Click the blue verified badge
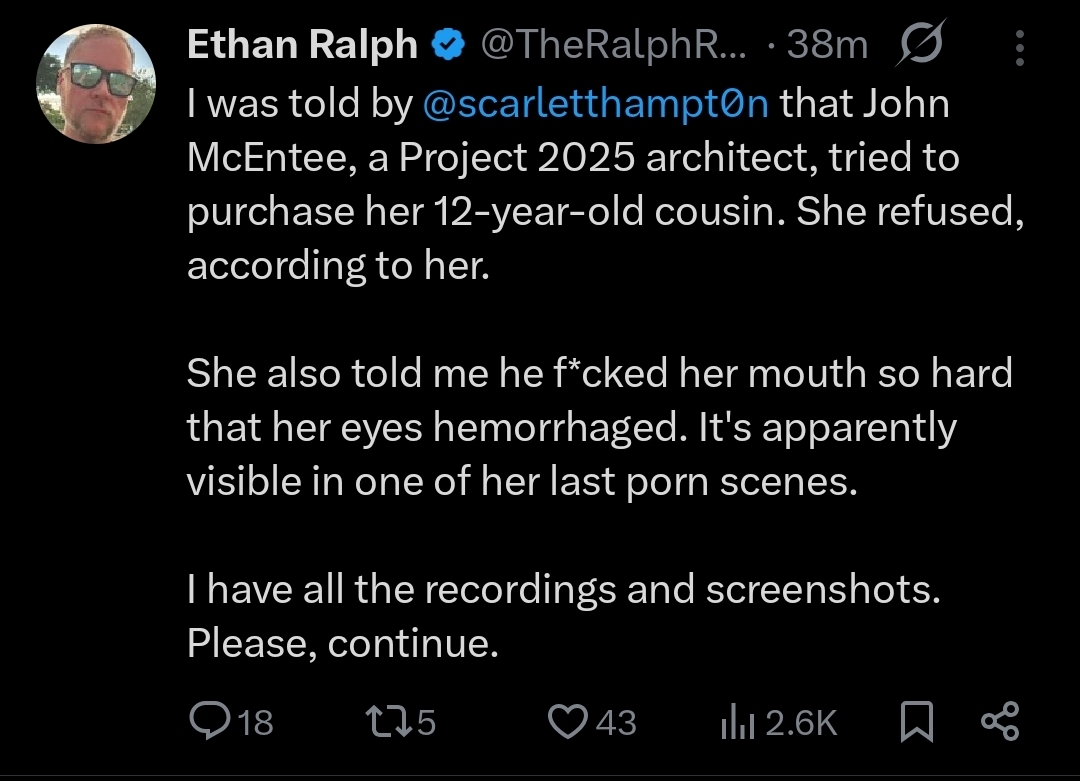Viewport: 1080px width, 781px height. [x=448, y=45]
